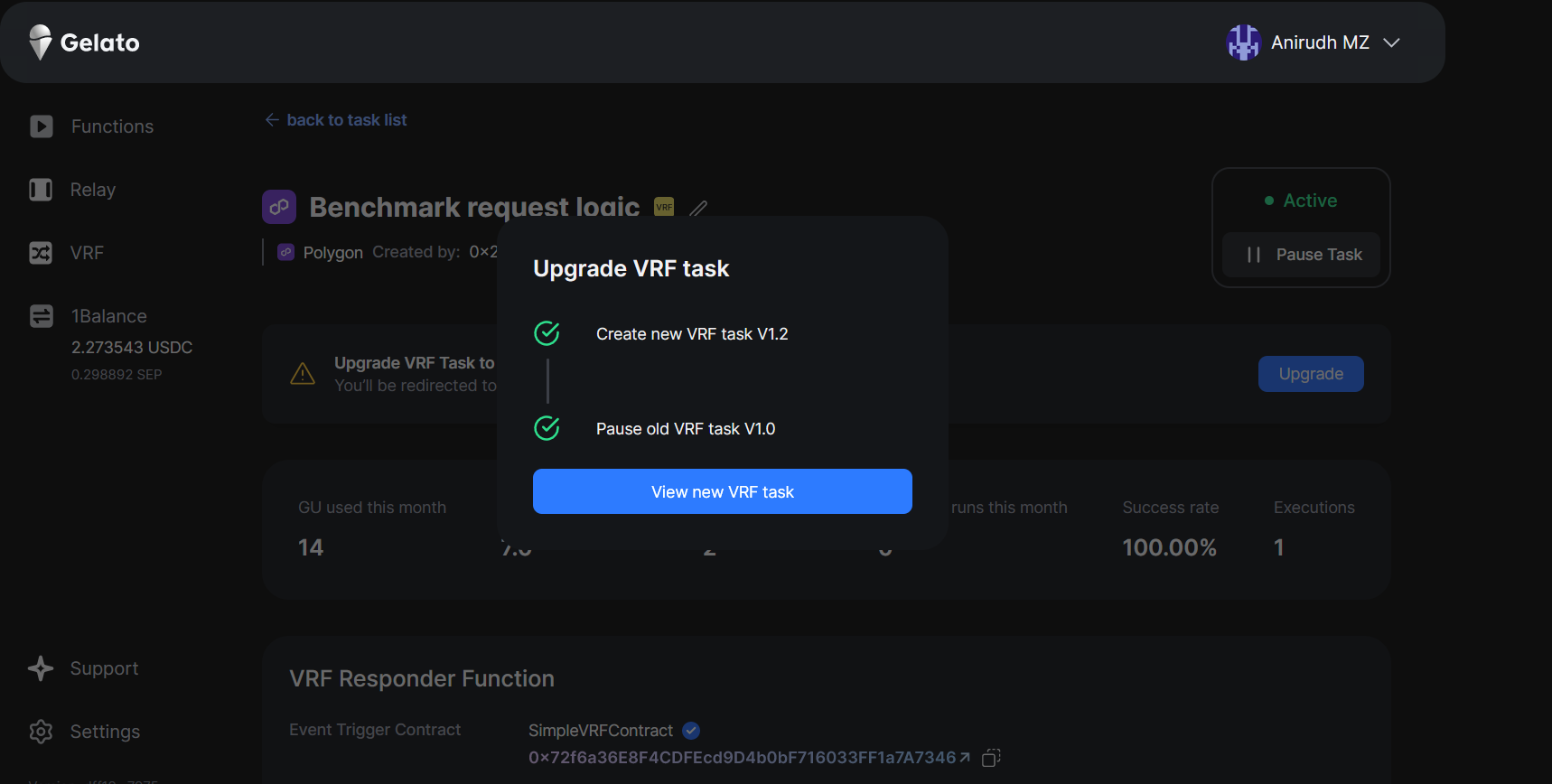Copy the contract address with copy icon

tap(991, 758)
